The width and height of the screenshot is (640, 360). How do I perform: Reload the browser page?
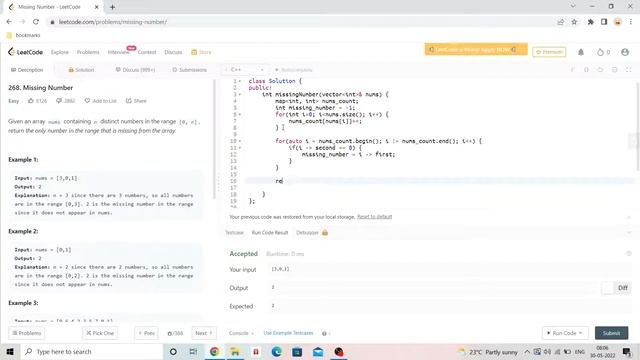coord(36,22)
